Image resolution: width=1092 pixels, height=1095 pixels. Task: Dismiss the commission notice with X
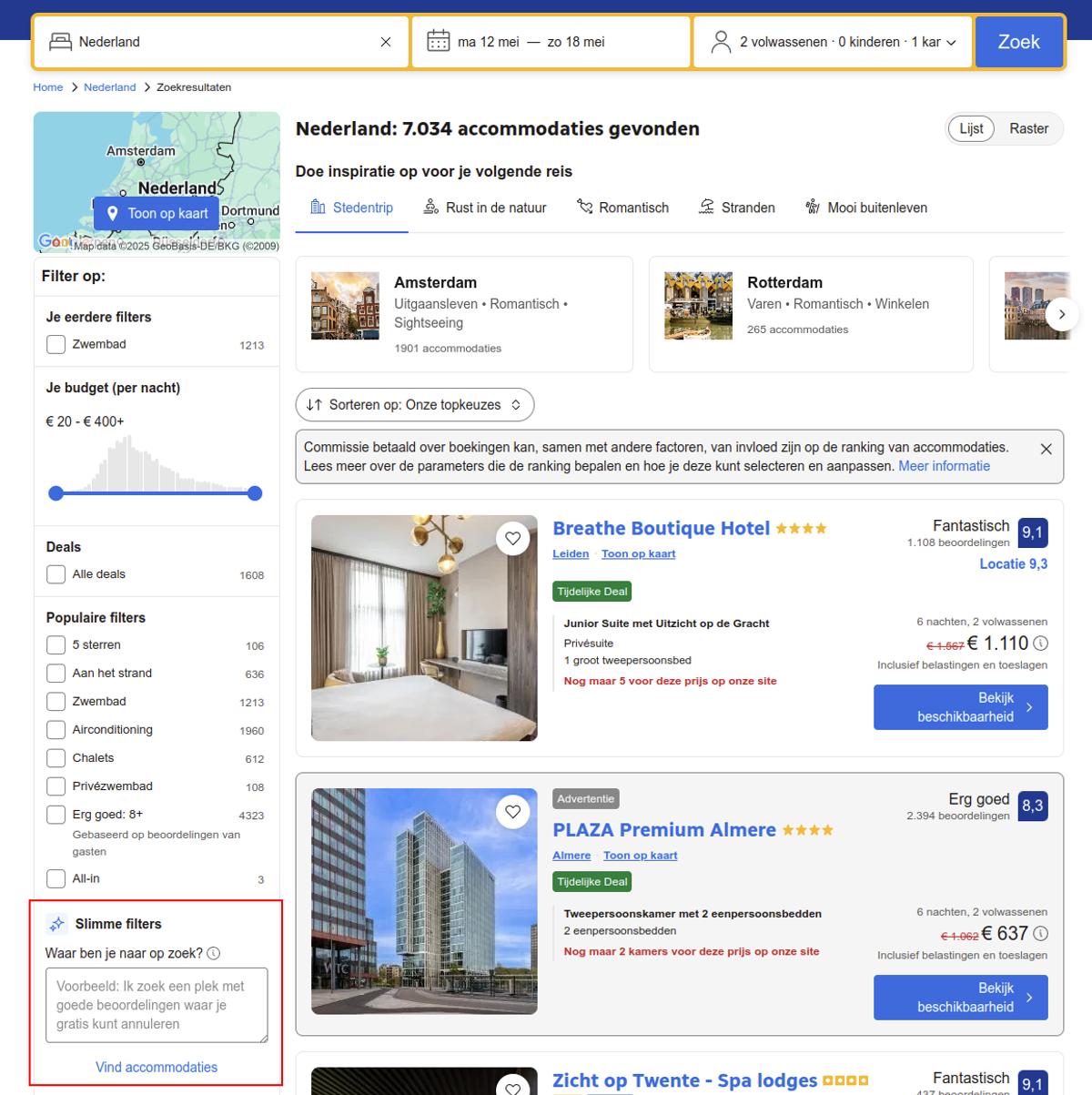pos(1046,449)
